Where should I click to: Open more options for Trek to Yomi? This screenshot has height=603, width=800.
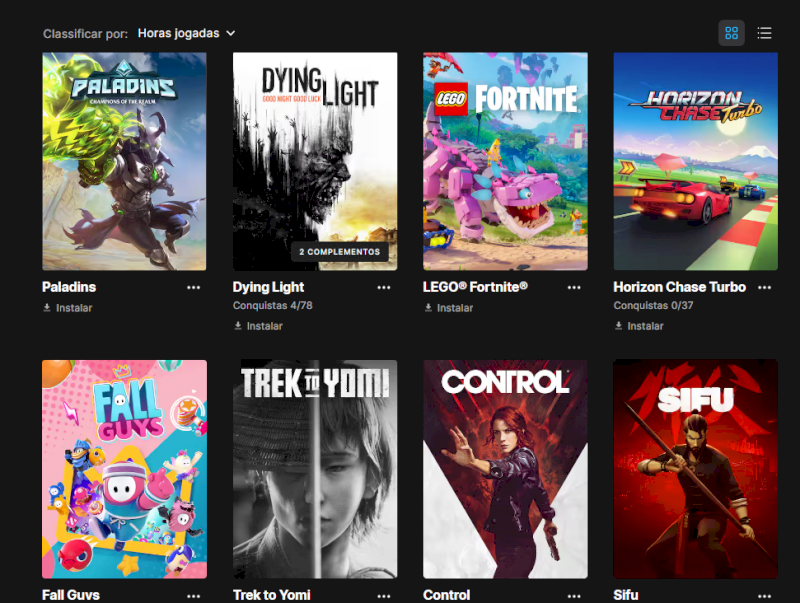384,596
